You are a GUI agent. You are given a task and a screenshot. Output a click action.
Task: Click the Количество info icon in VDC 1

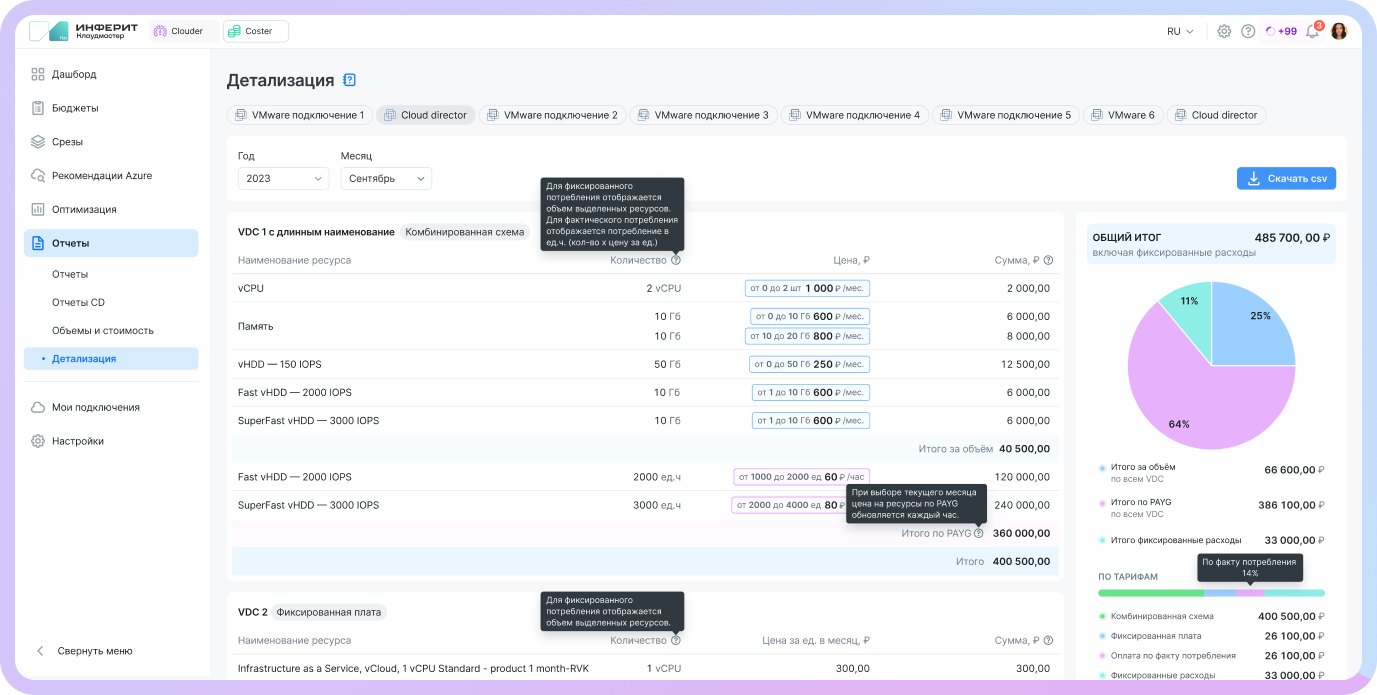[676, 260]
